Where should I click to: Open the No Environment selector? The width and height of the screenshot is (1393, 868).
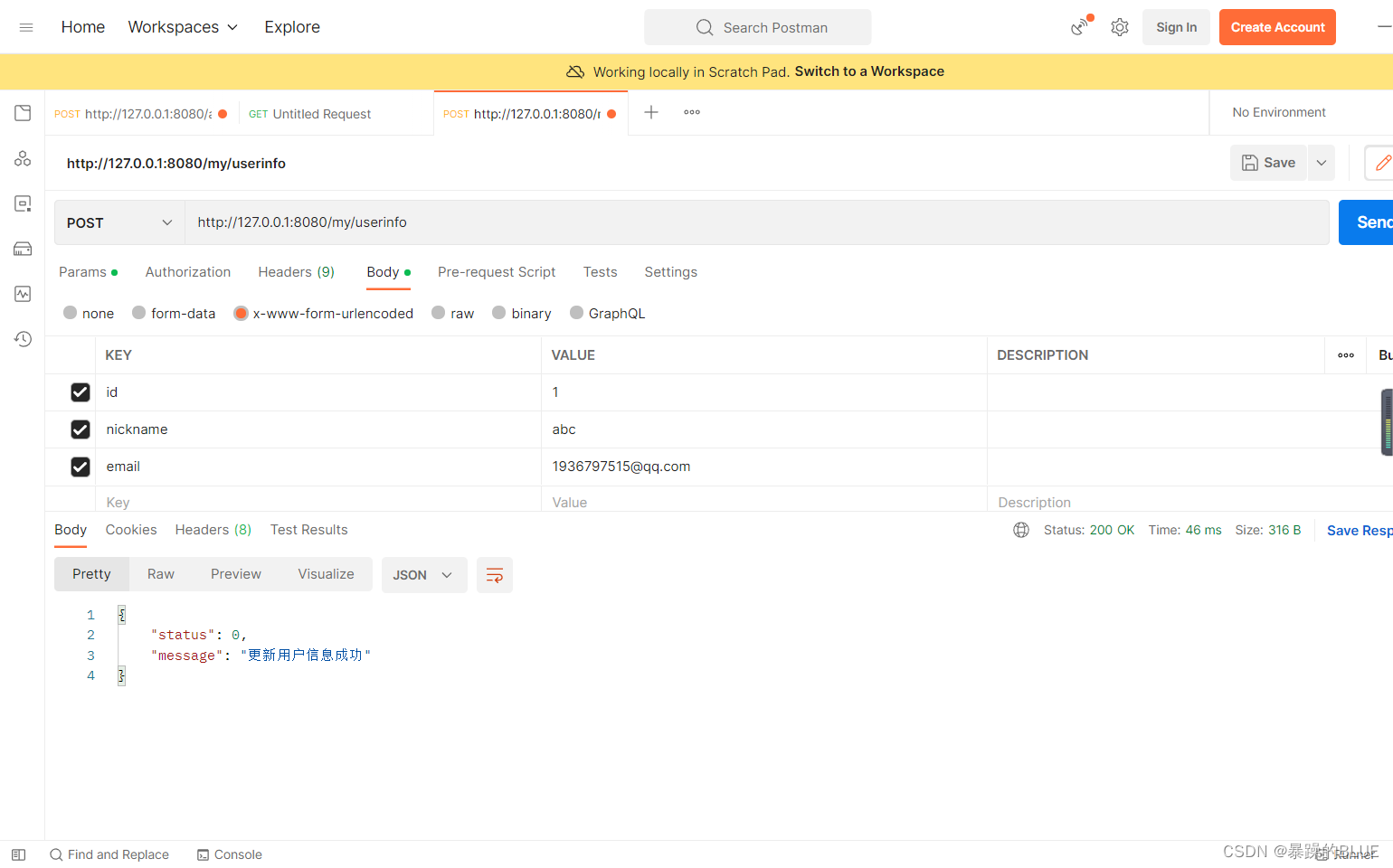pos(1279,112)
